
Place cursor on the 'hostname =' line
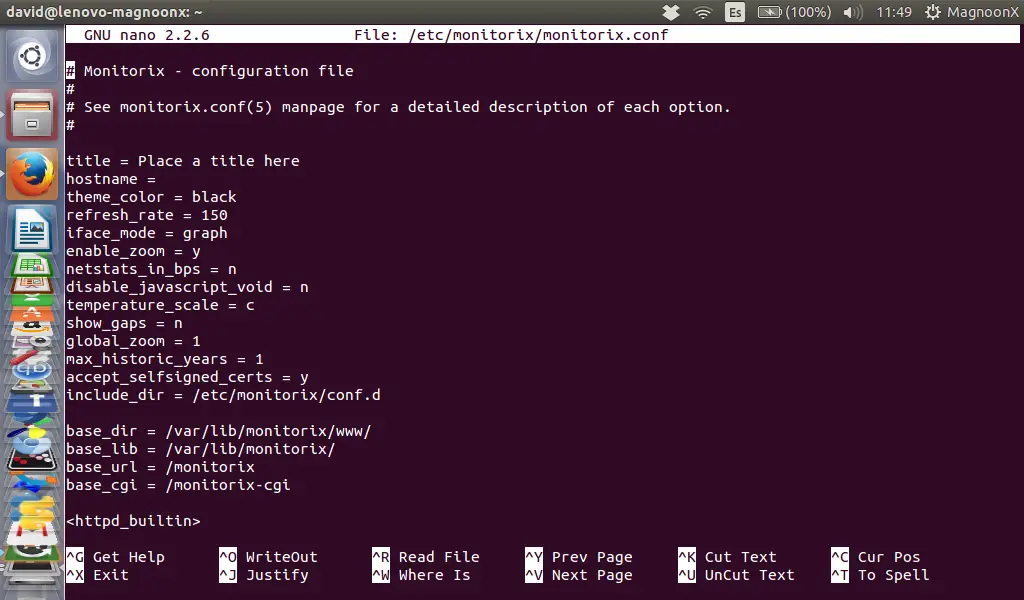pos(111,179)
